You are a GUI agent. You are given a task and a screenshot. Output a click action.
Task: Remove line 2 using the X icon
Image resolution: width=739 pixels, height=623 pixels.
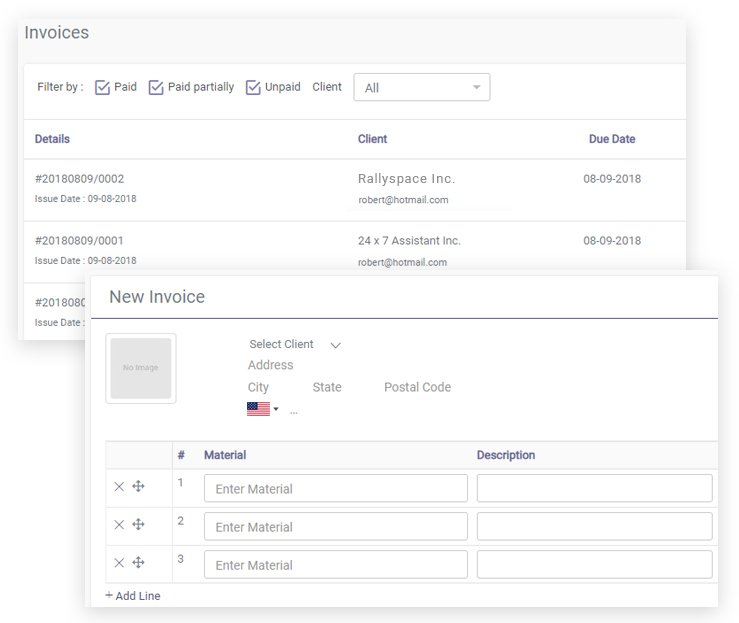pyautogui.click(x=119, y=525)
